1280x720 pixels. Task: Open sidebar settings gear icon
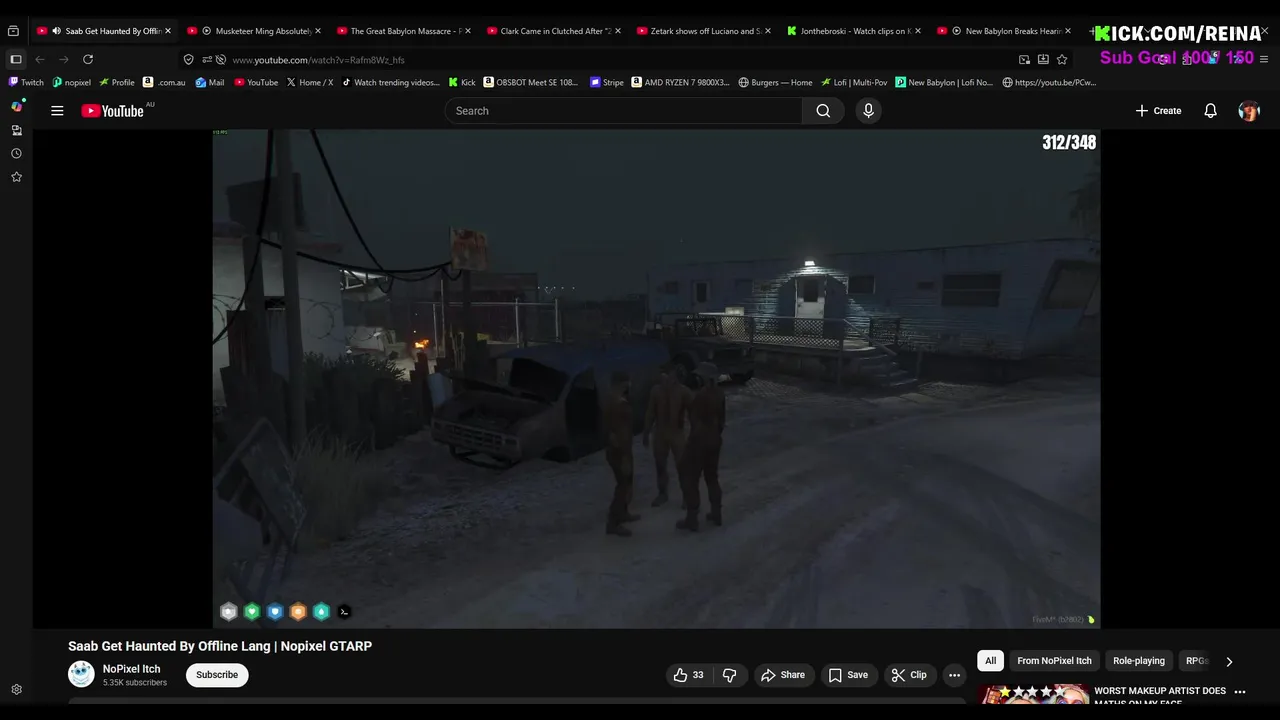point(16,690)
